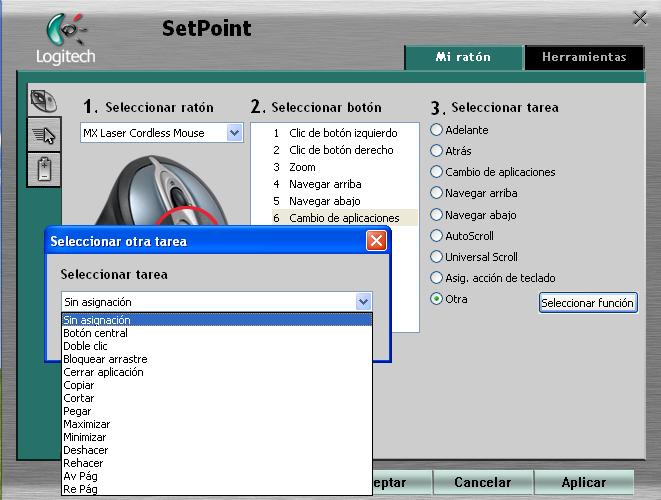The width and height of the screenshot is (661, 500).
Task: Choose the Universal Scroll radio option
Action: [436, 256]
